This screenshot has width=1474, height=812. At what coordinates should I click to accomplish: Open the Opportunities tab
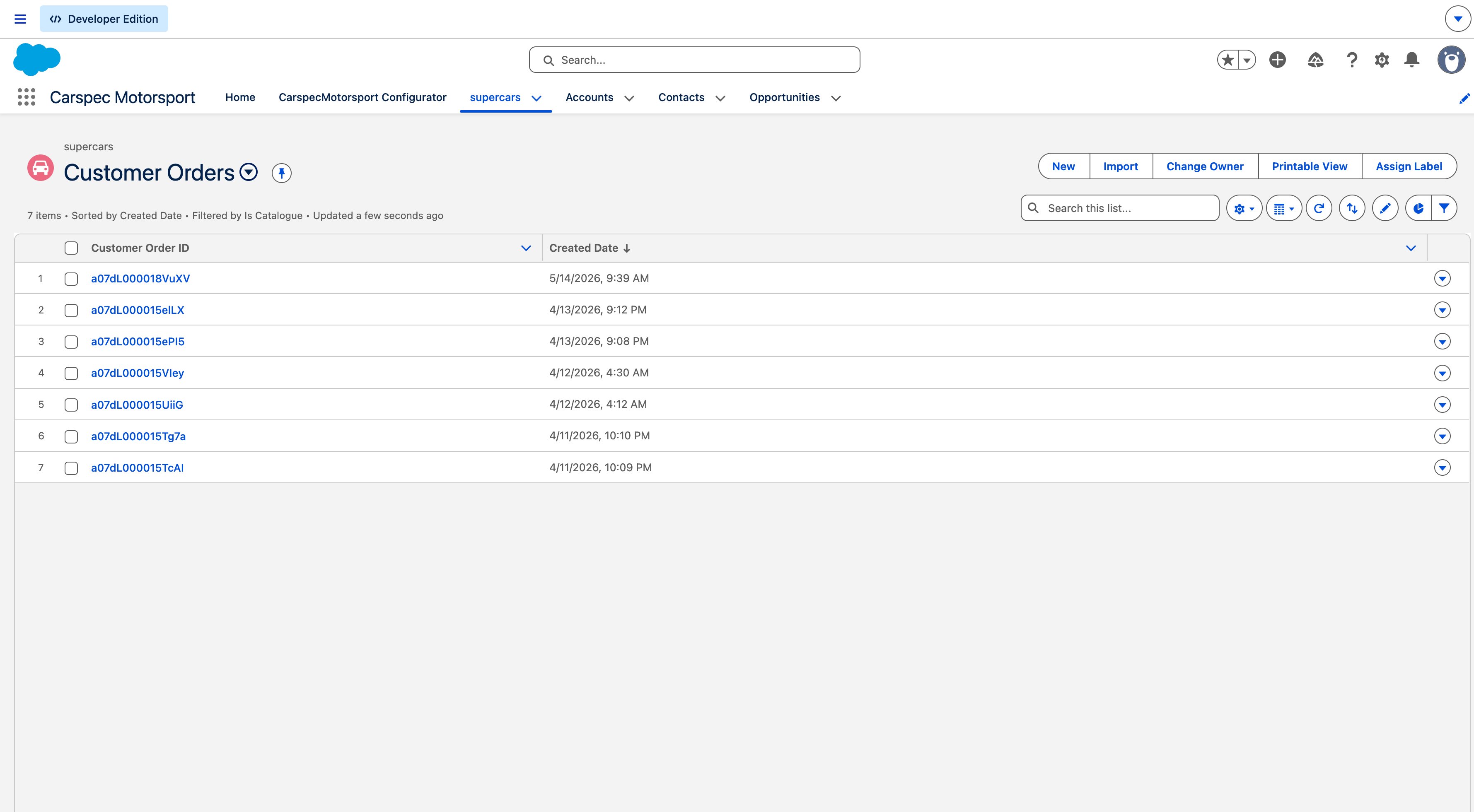pyautogui.click(x=785, y=97)
